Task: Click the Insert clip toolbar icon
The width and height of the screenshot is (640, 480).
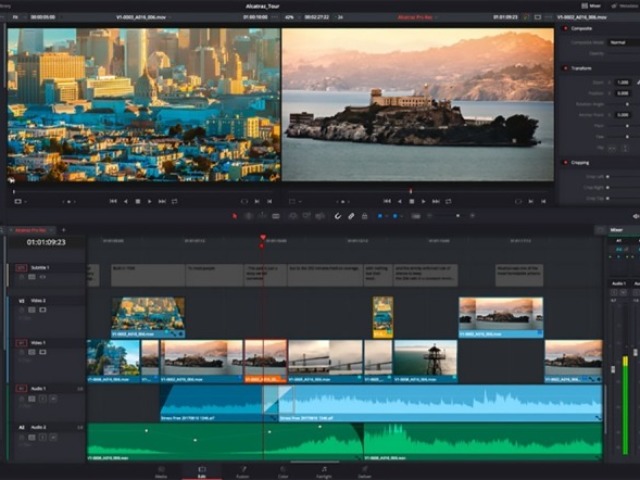Action: pyautogui.click(x=293, y=216)
